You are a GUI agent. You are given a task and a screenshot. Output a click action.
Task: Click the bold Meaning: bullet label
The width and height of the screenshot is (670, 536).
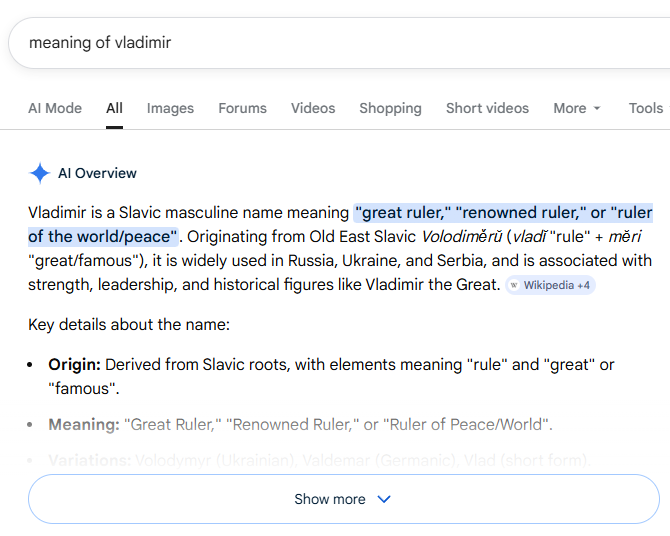click(83, 425)
